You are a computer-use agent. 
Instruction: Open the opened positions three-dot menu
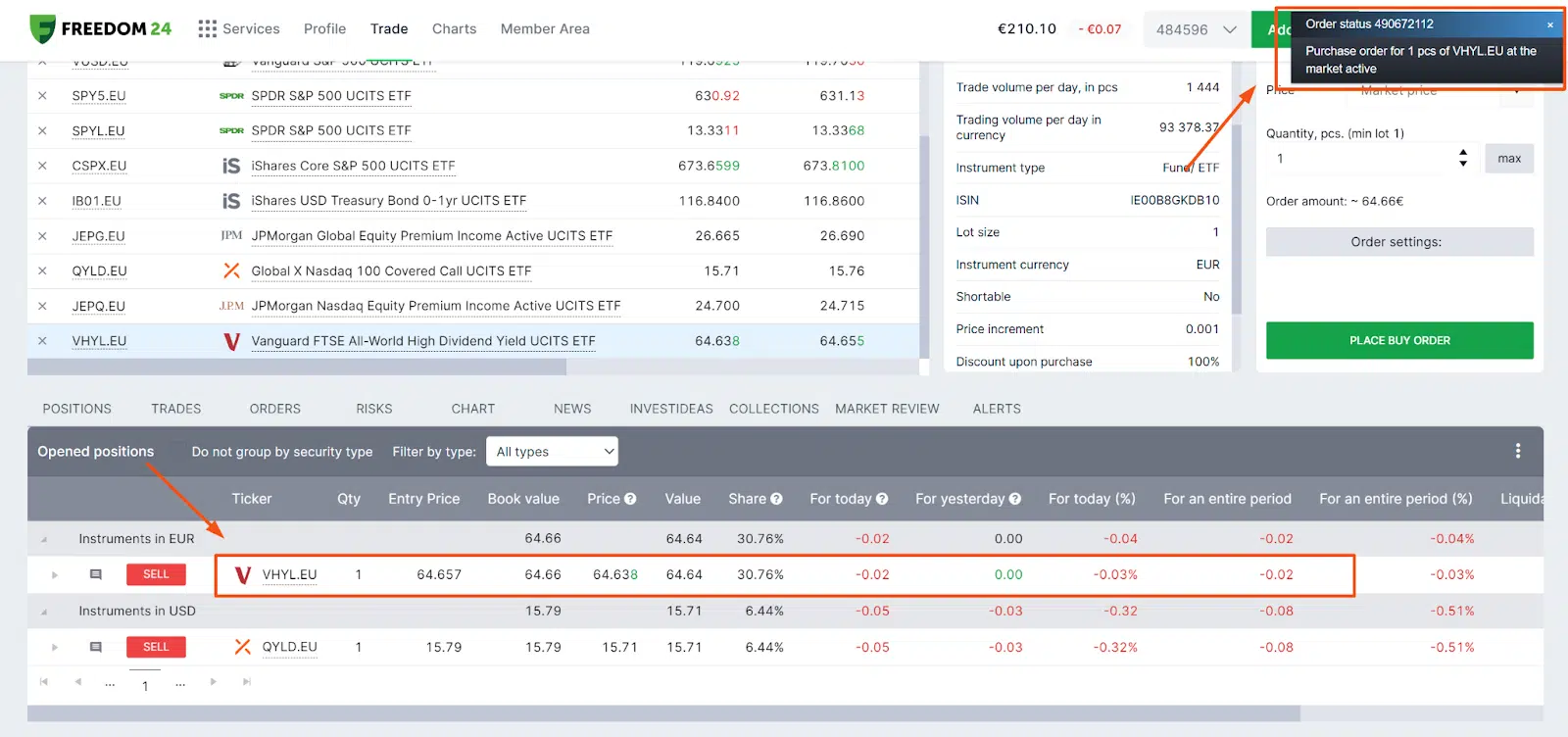click(1518, 451)
